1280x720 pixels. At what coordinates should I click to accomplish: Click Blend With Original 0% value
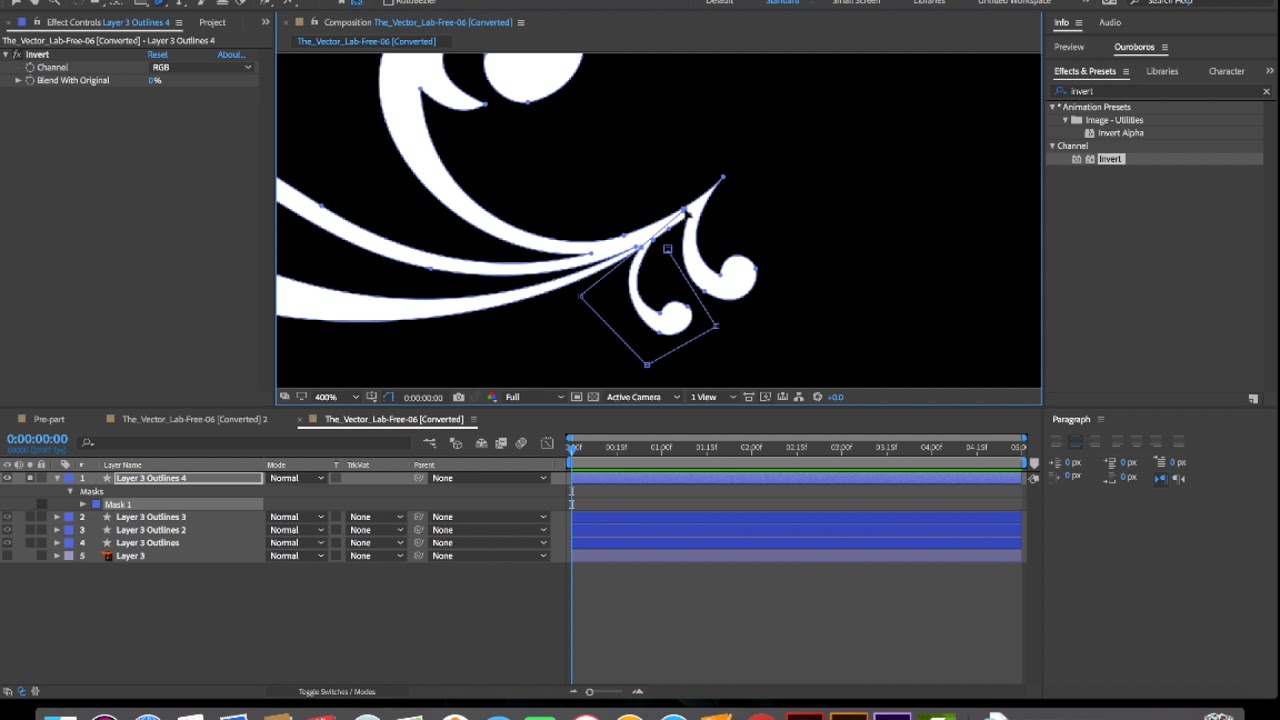(155, 80)
